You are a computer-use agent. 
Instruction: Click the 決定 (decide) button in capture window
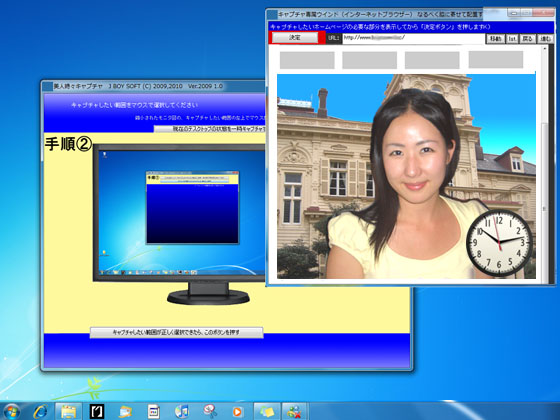(295, 38)
